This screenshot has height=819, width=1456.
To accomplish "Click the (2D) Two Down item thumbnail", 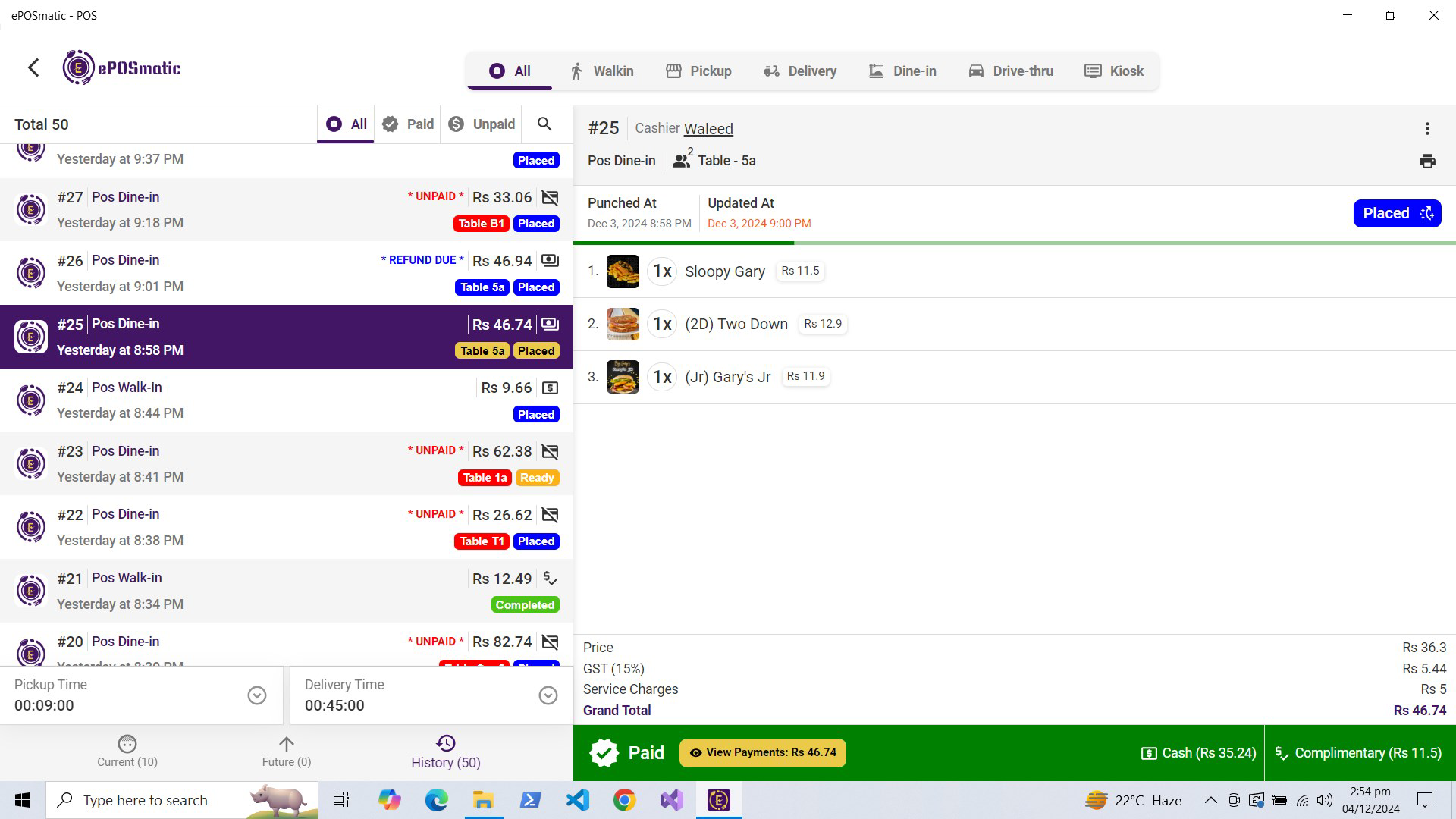I will click(x=623, y=324).
